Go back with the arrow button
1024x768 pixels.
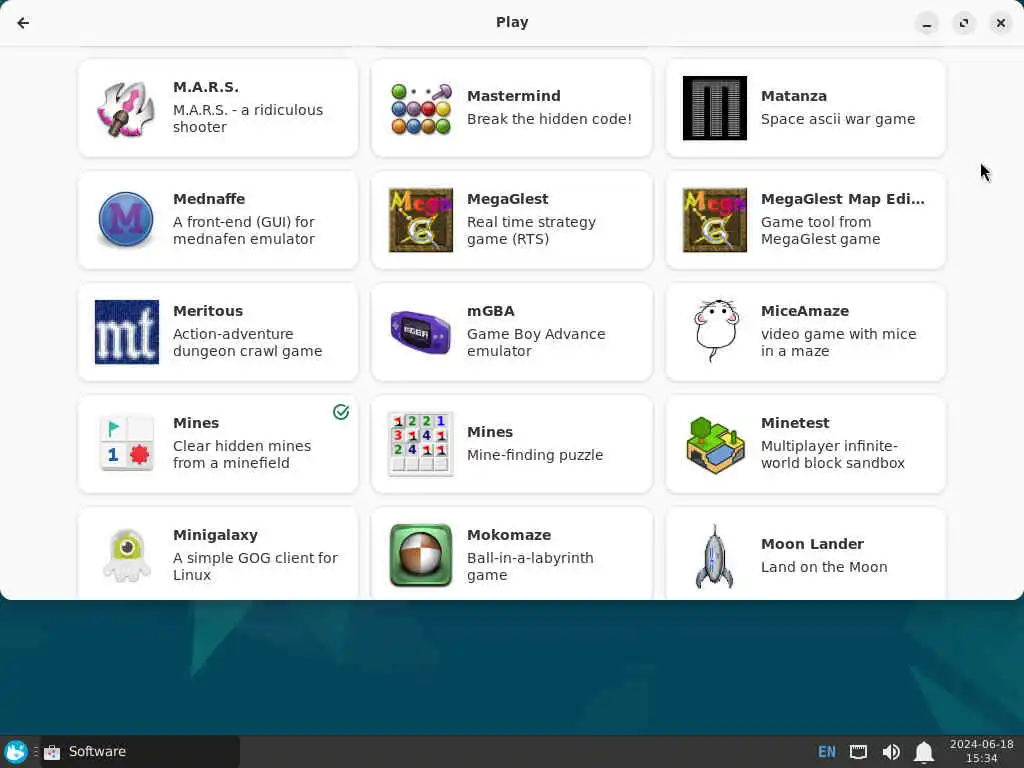[23, 23]
